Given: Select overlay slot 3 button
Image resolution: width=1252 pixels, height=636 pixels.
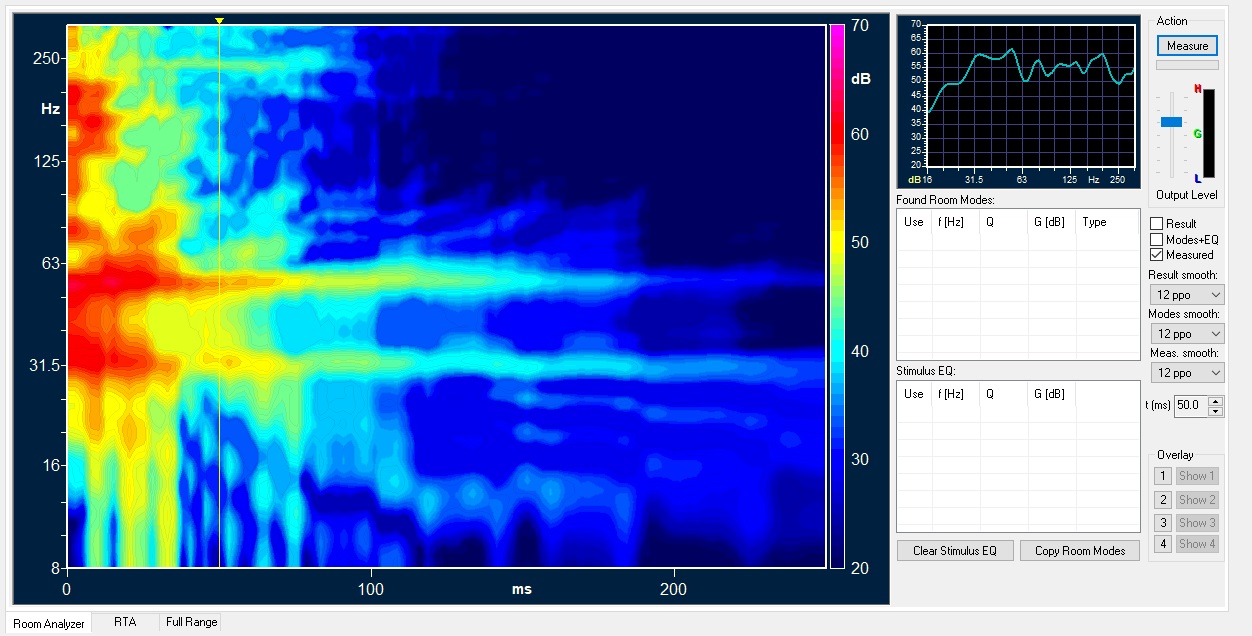Looking at the screenshot, I should (1163, 522).
